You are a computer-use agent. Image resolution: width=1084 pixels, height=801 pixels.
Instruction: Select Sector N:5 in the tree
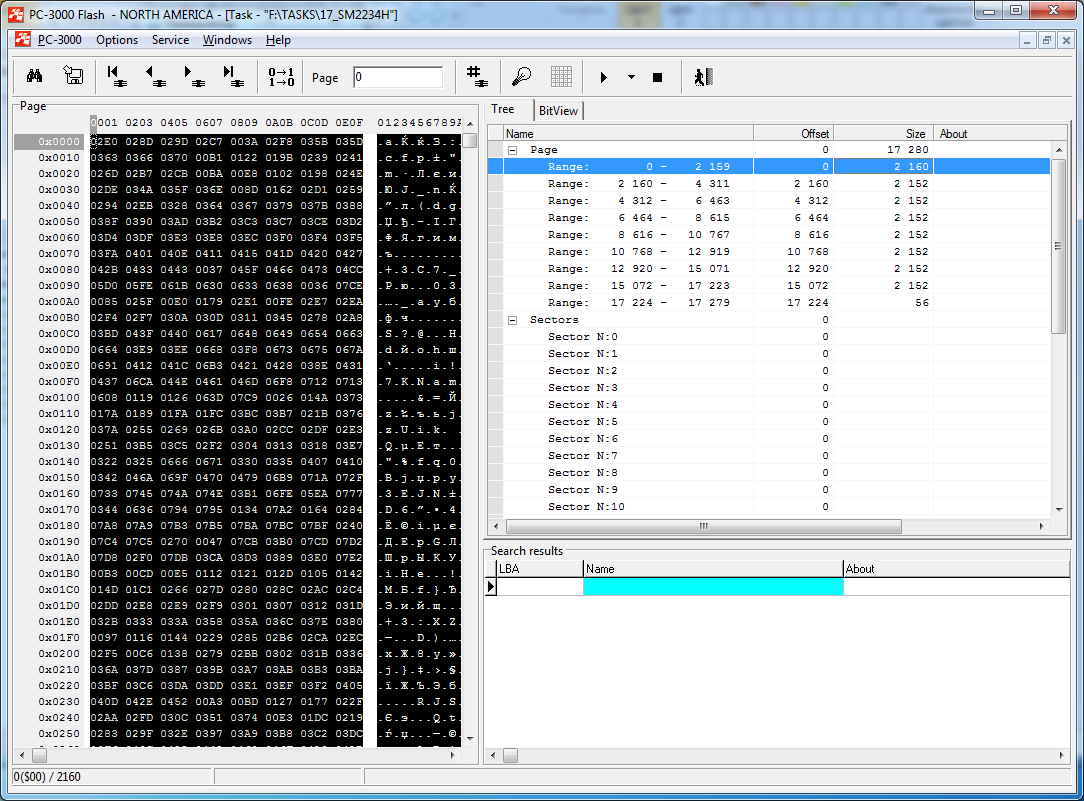(582, 422)
